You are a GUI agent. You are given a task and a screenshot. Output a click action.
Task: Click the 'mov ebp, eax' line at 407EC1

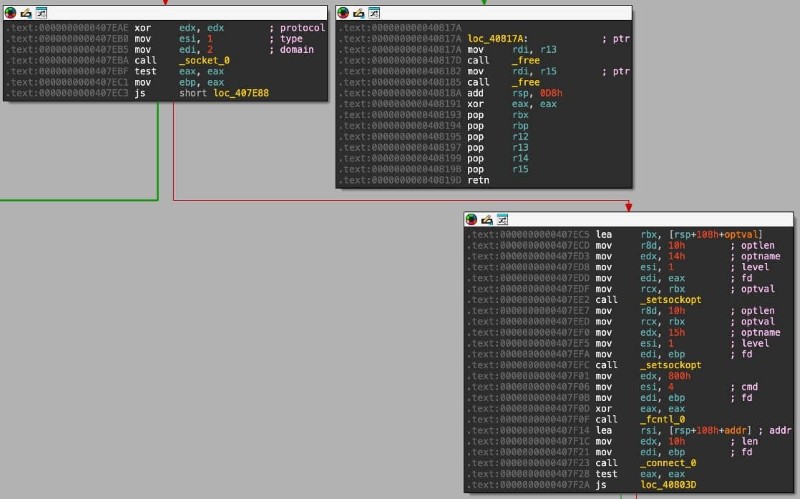[x=166, y=82]
